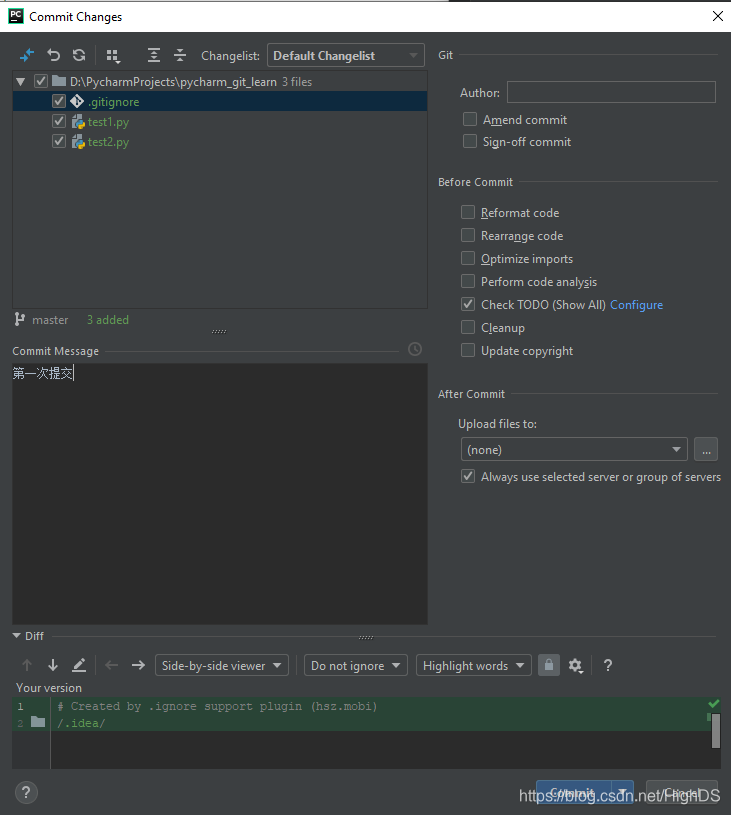Collapse the project root tree node
Screen dimensions: 731x815
(21, 82)
